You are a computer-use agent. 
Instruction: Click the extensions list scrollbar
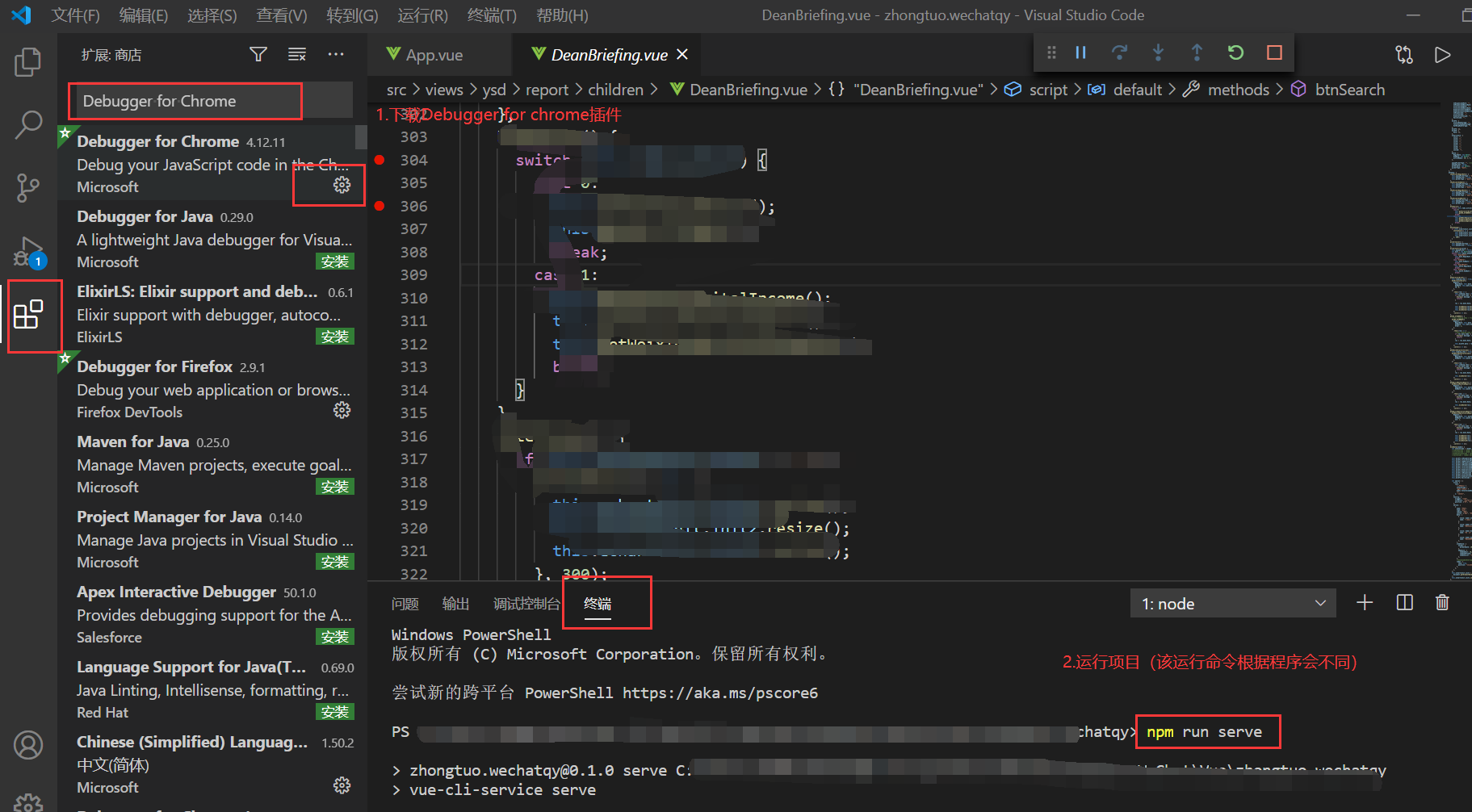click(x=362, y=137)
